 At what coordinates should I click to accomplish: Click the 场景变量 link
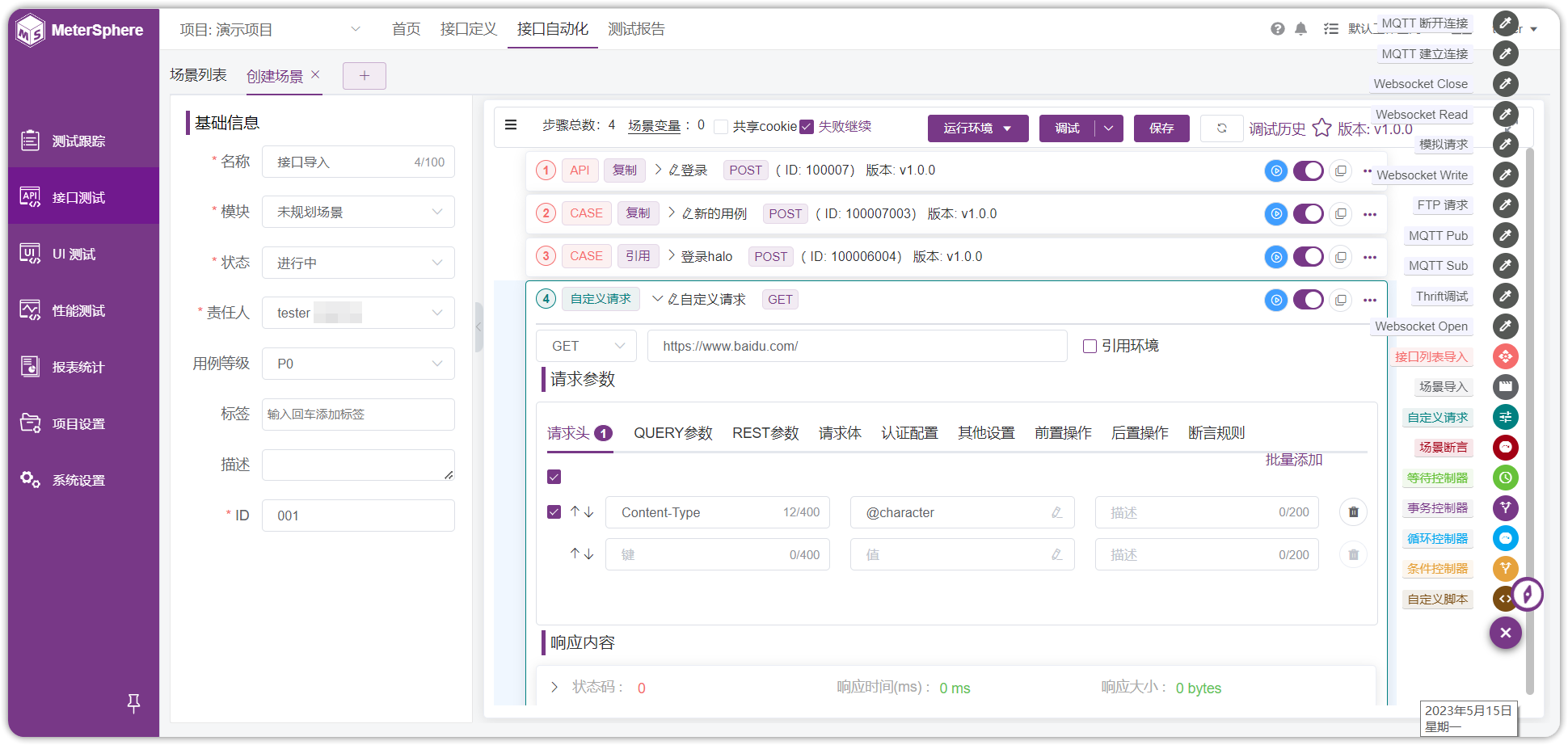(655, 126)
